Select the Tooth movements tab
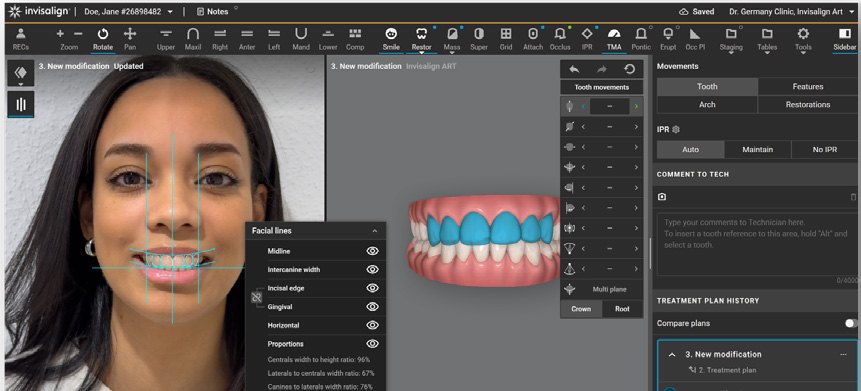Screen dimensions: 861x391 pyautogui.click(x=707, y=86)
